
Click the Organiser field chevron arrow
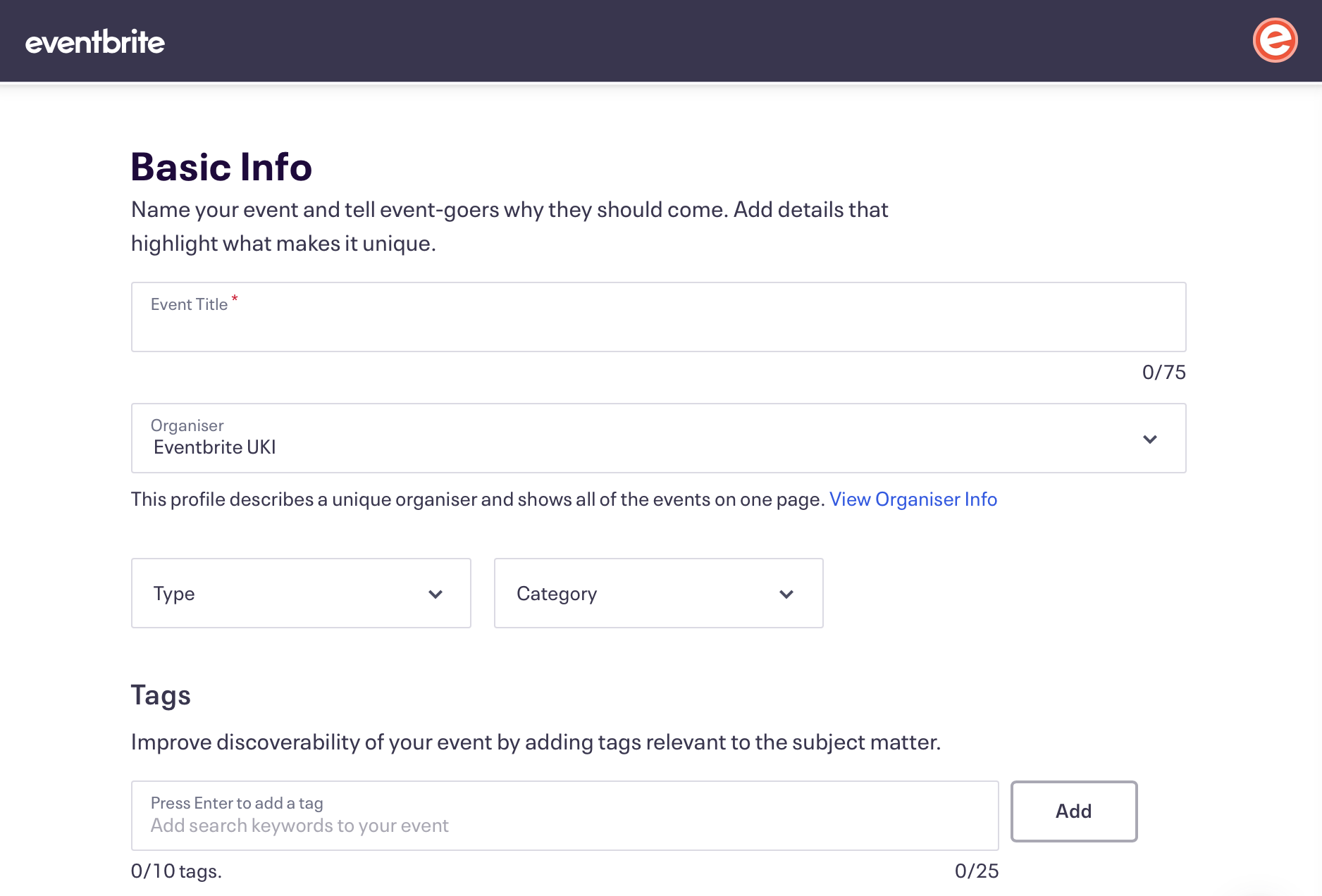click(1150, 438)
